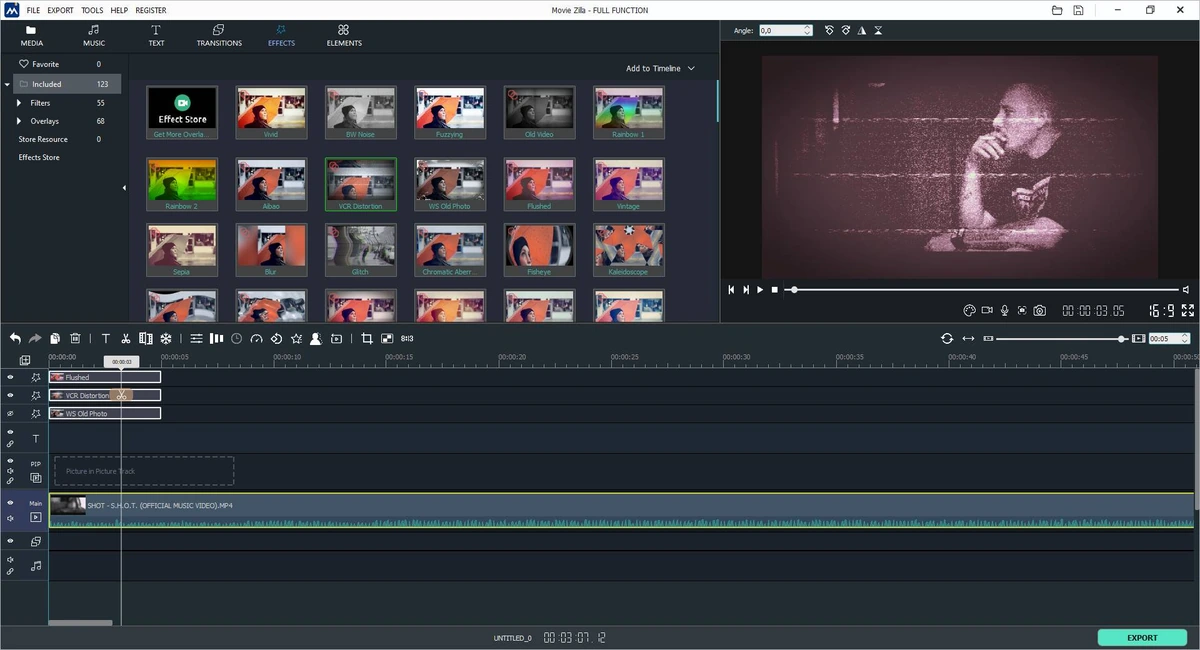Split clip with the scissors tool
The width and height of the screenshot is (1200, 650).
[x=125, y=339]
